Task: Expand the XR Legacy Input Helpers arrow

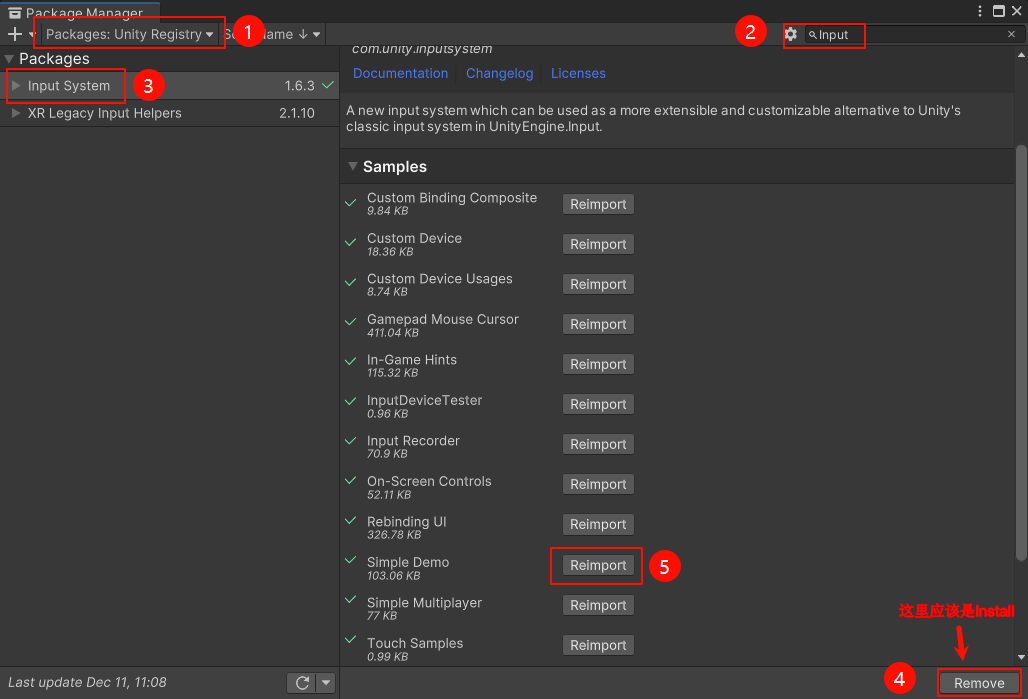Action: 16,113
